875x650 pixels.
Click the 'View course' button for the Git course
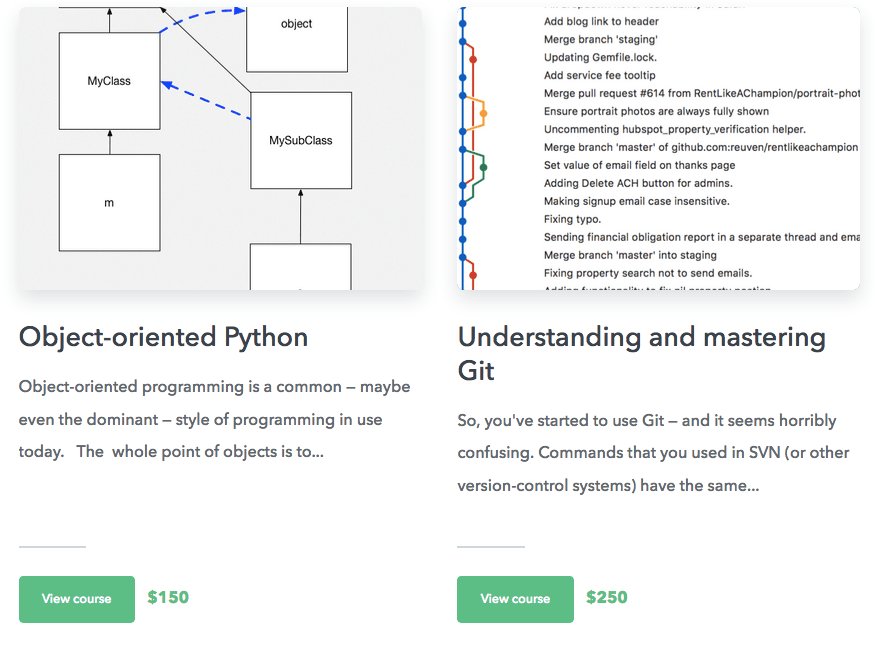[x=515, y=599]
